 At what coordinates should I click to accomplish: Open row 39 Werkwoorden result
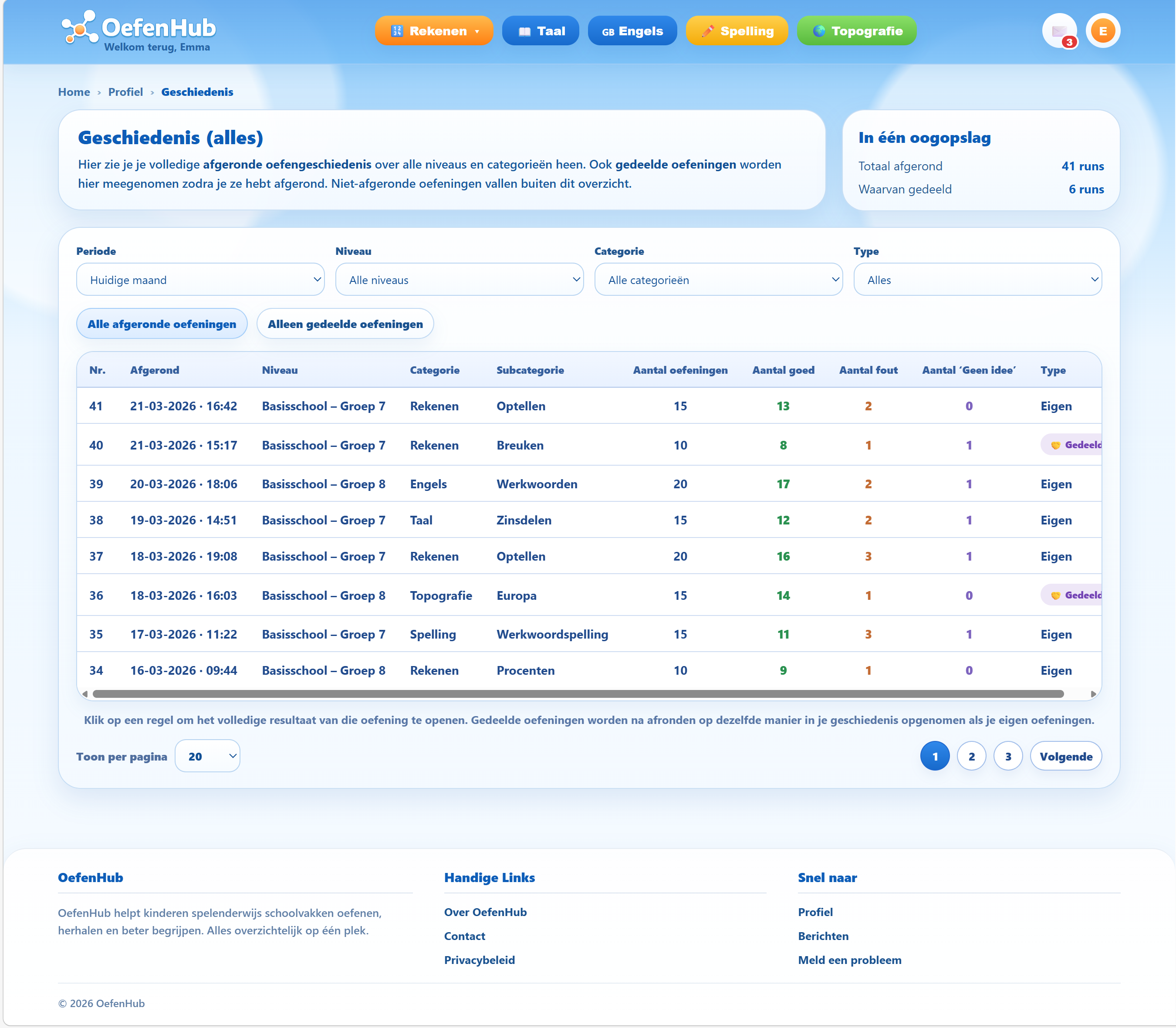point(589,484)
